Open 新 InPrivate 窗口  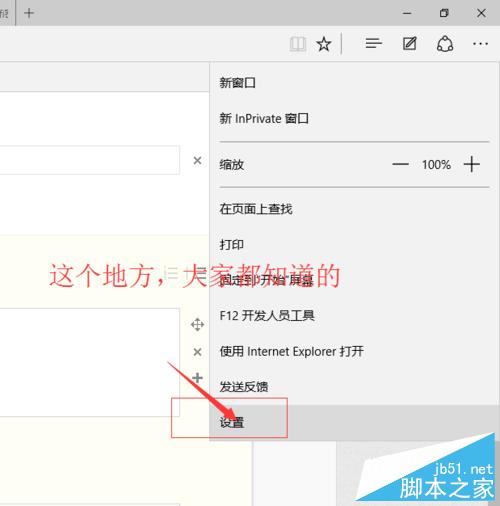(x=354, y=119)
